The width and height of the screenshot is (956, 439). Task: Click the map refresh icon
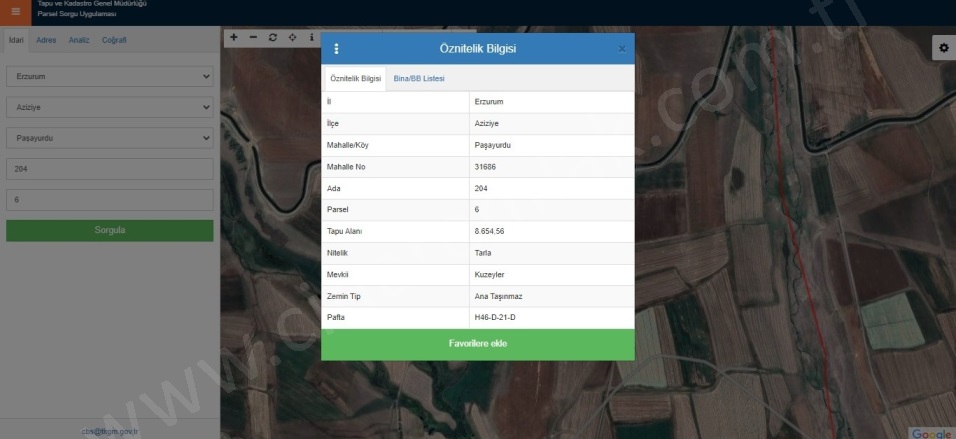[x=273, y=37]
